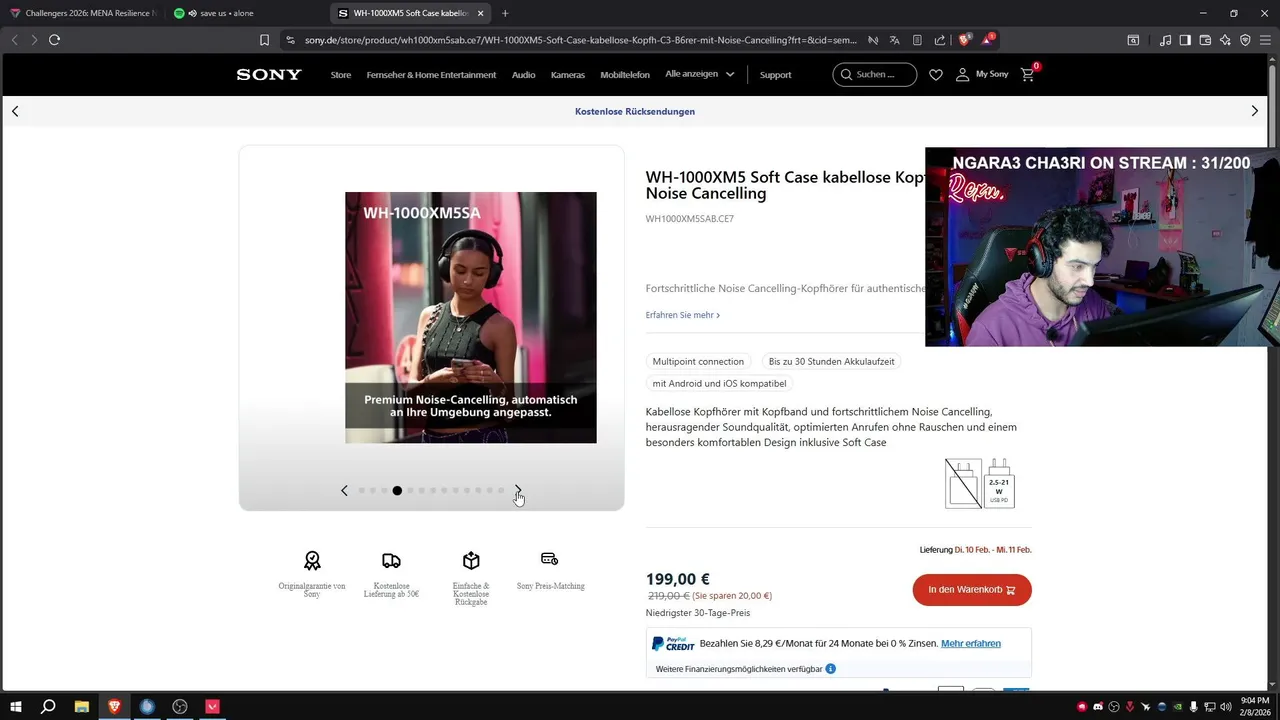The image size is (1280, 720).
Task: Follow the Erfahren Sie mehr link
Action: (x=683, y=315)
